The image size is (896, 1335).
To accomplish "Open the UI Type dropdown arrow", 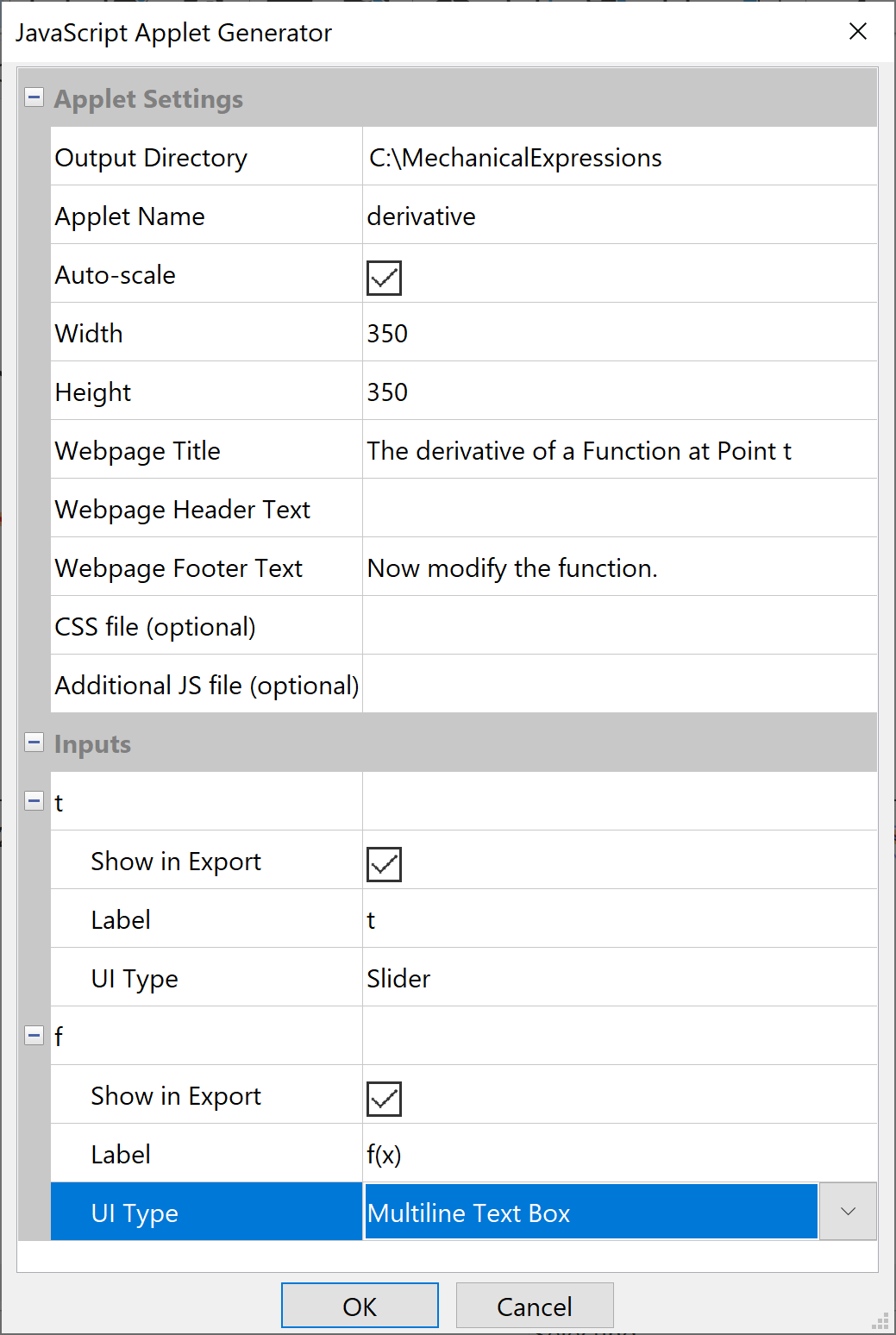I will 847,1212.
